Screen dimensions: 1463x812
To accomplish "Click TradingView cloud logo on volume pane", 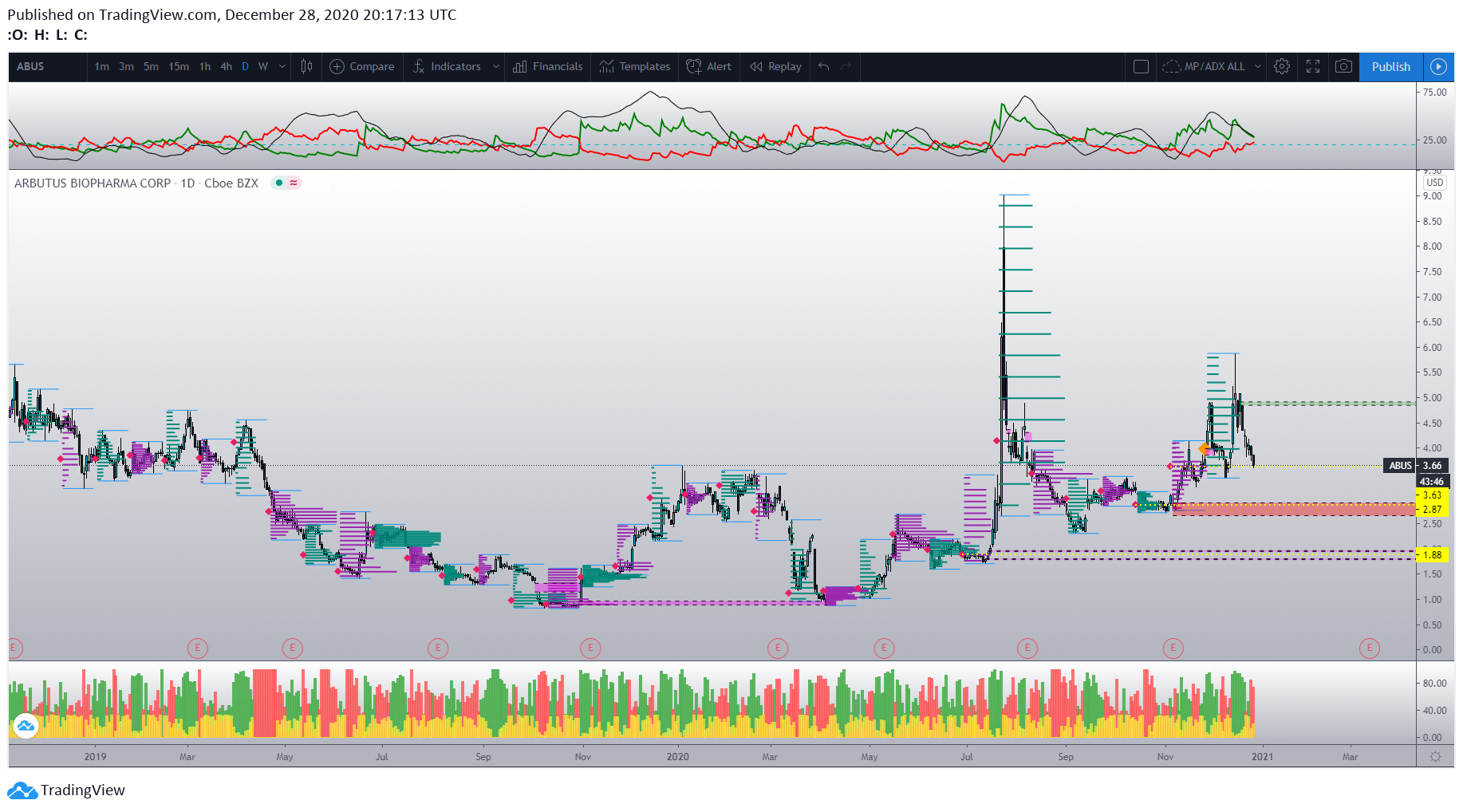I will [26, 726].
